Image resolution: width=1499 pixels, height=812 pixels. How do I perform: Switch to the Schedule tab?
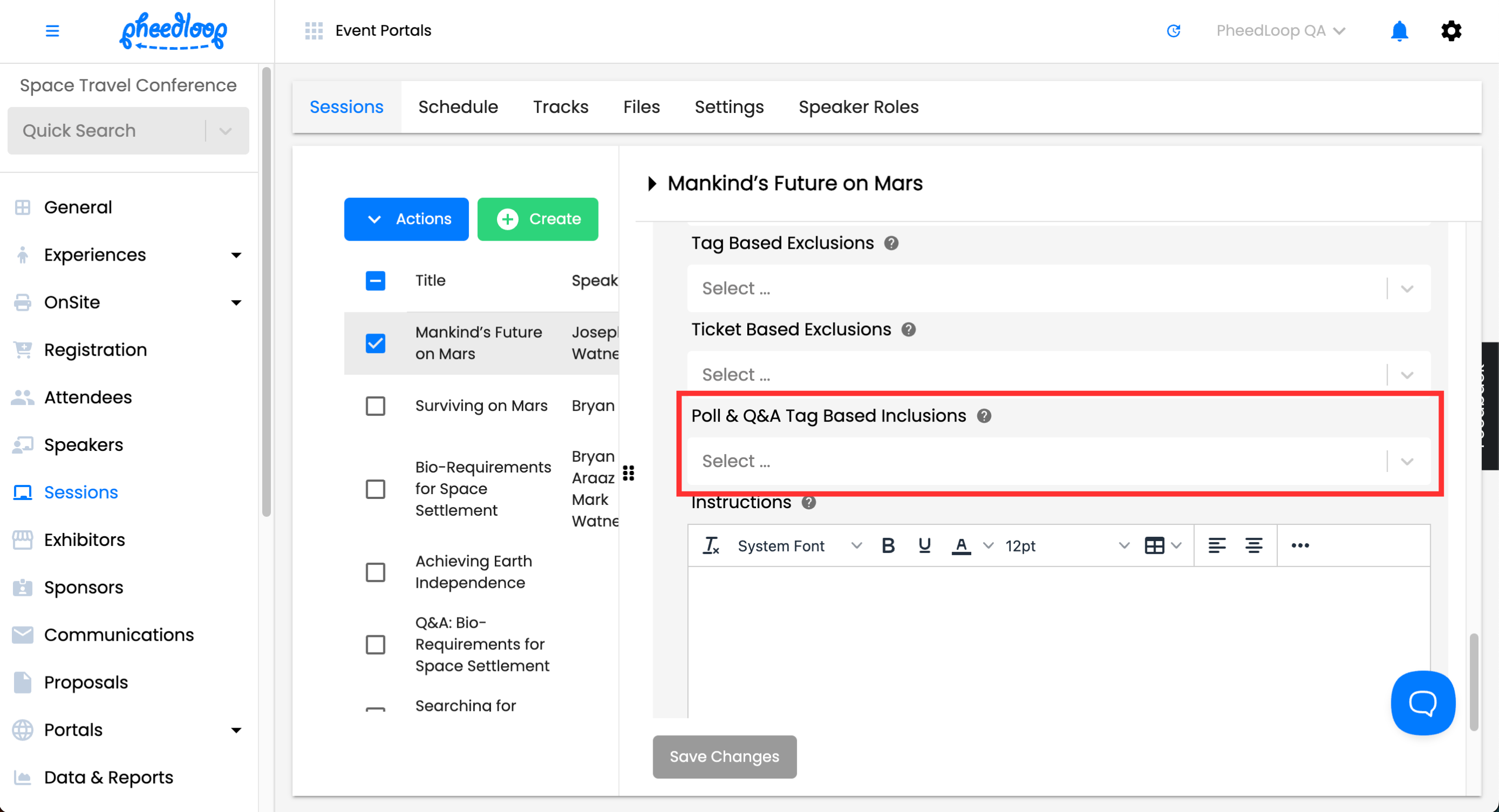coord(458,107)
